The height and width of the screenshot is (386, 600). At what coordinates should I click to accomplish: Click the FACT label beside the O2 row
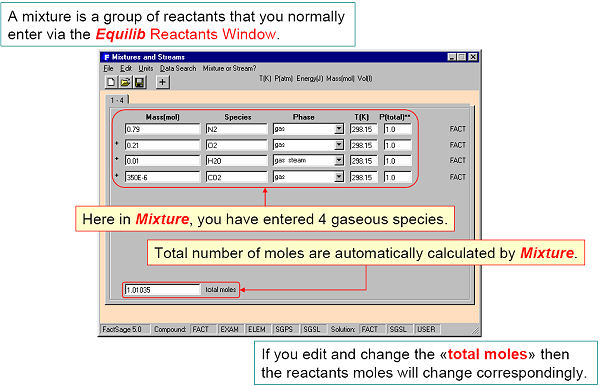coord(458,145)
